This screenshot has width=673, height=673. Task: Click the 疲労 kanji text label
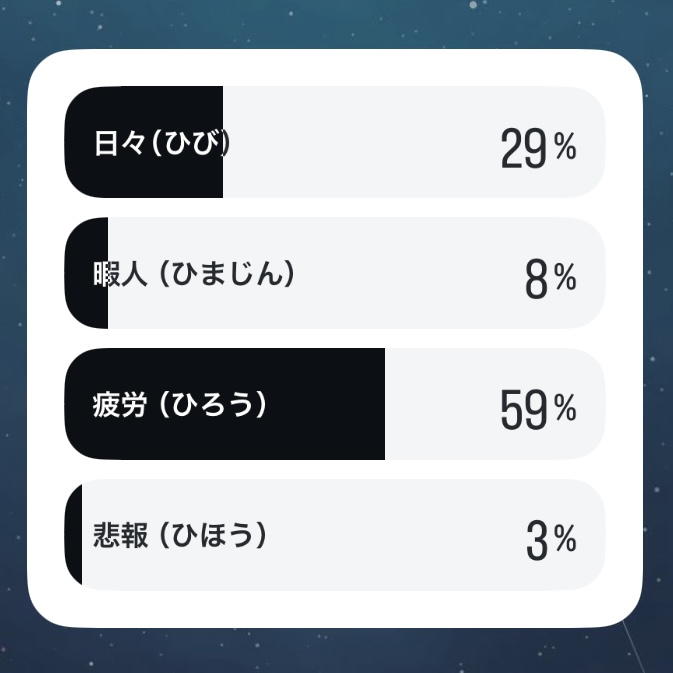click(120, 405)
